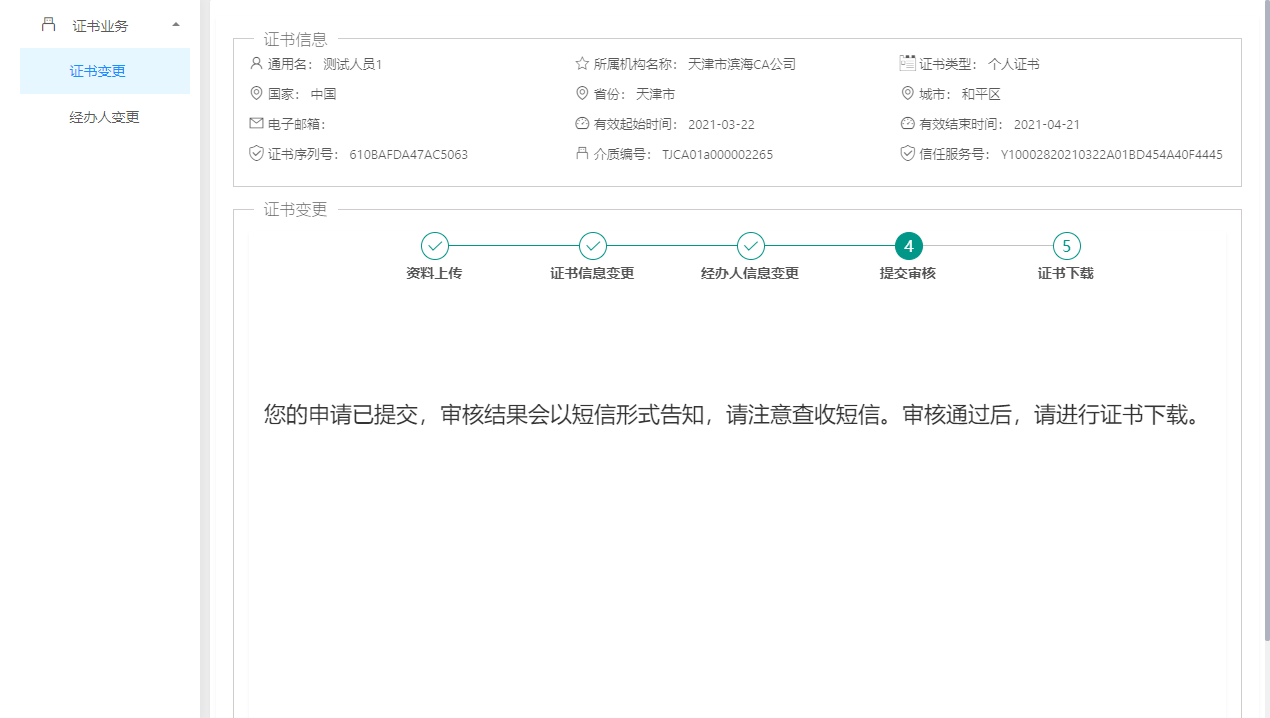Click the 证书业务 sidebar menu icon
1270x718 pixels.
pyautogui.click(x=48, y=25)
